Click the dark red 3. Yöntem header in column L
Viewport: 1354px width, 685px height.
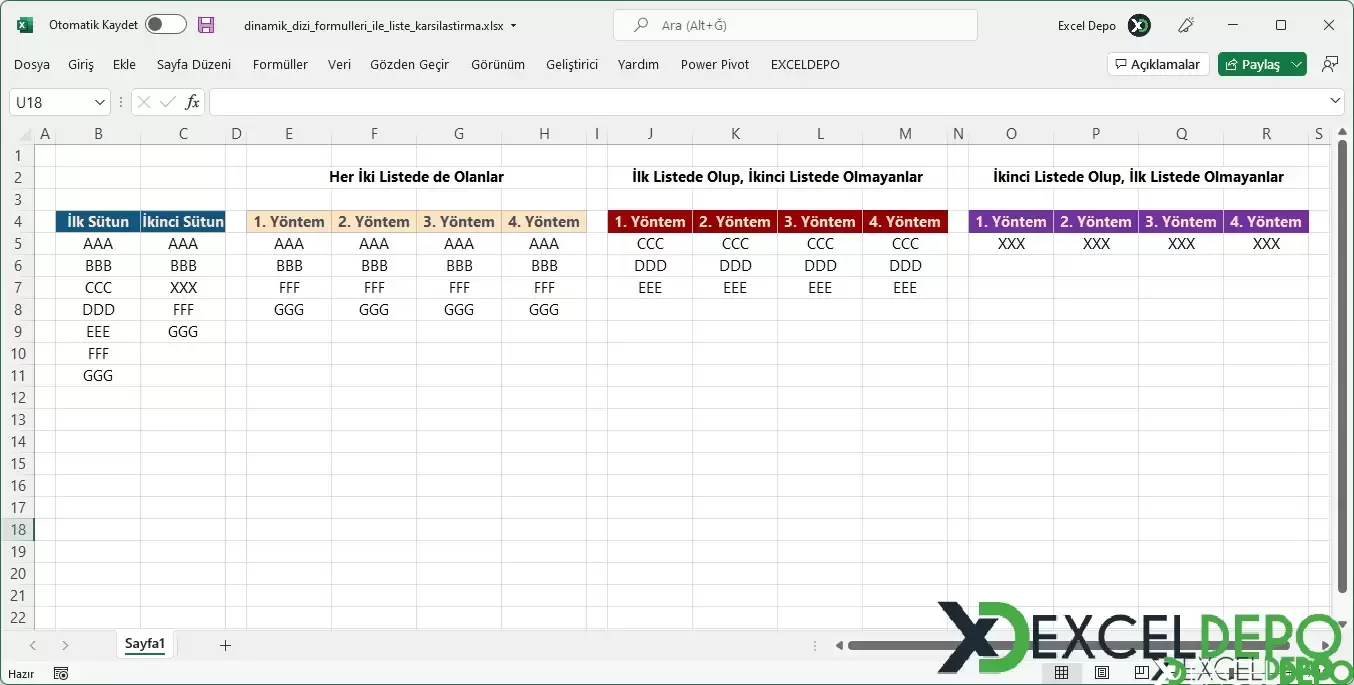pos(820,222)
